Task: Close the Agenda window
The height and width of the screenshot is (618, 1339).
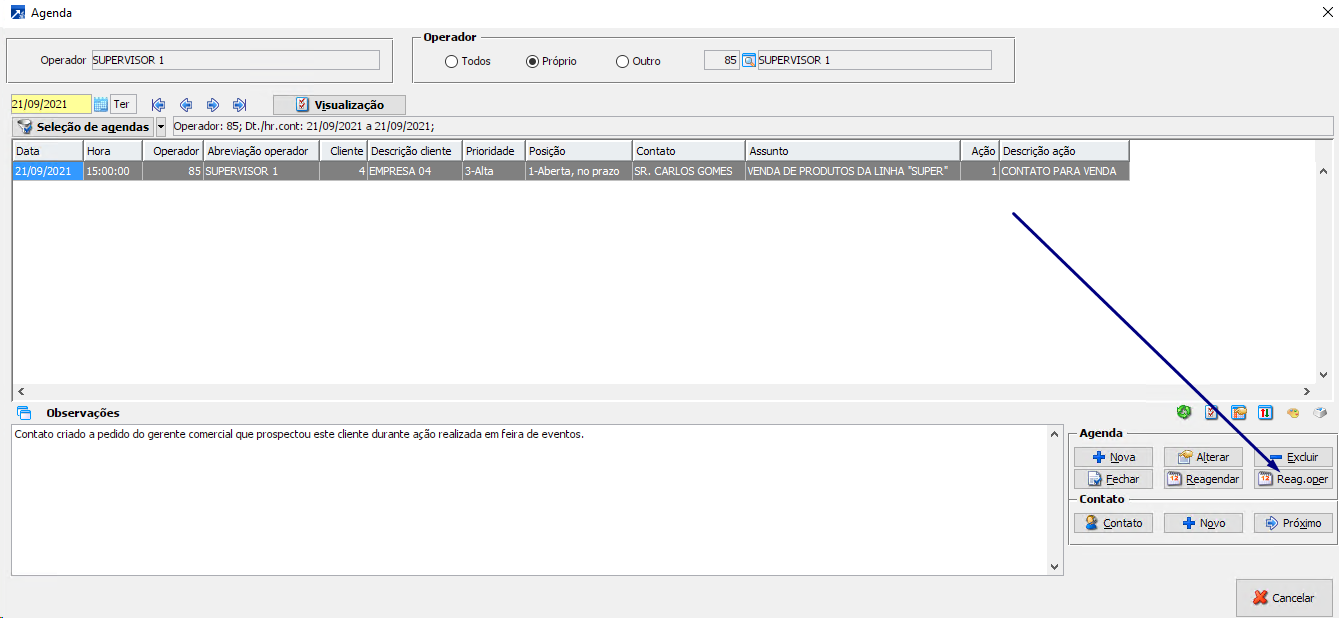Action: [x=1326, y=13]
